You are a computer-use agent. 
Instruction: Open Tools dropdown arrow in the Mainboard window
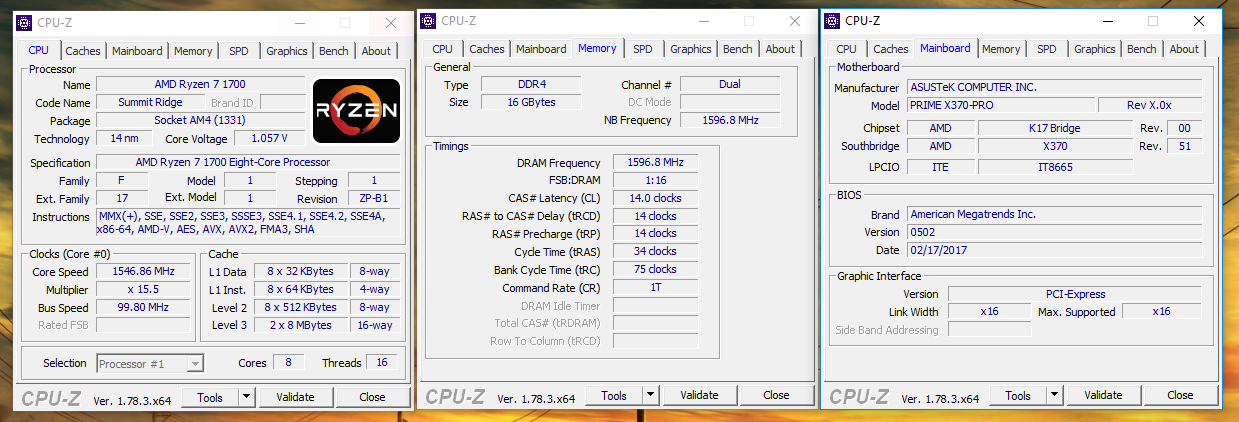[1054, 395]
